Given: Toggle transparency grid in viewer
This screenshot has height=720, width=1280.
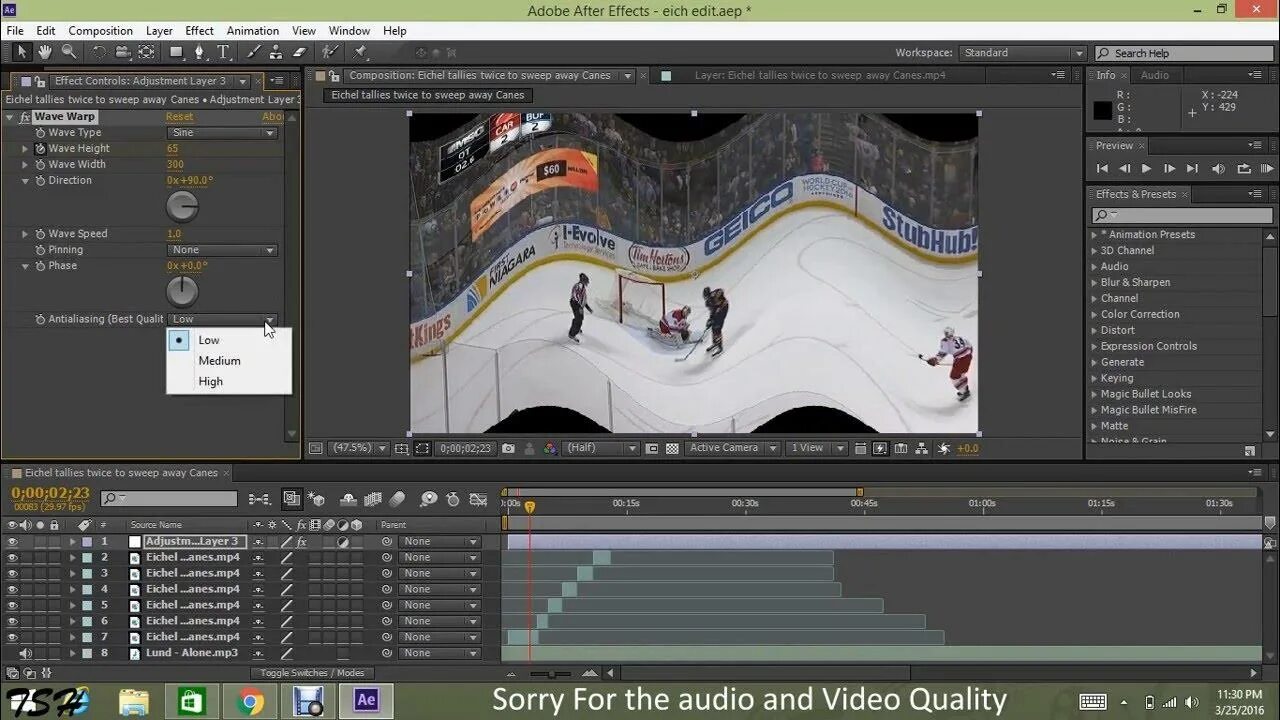Looking at the screenshot, I should 672,449.
